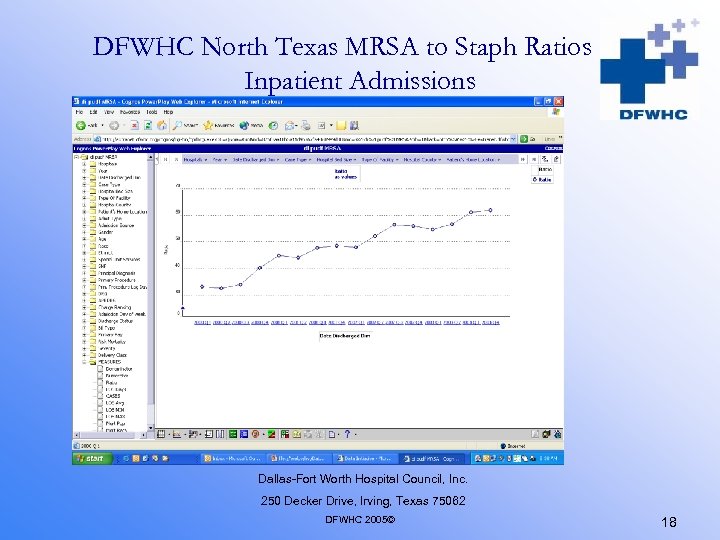Viewport: 720px width, 540px height.
Task: Open the History clock icon
Action: (x=273, y=125)
